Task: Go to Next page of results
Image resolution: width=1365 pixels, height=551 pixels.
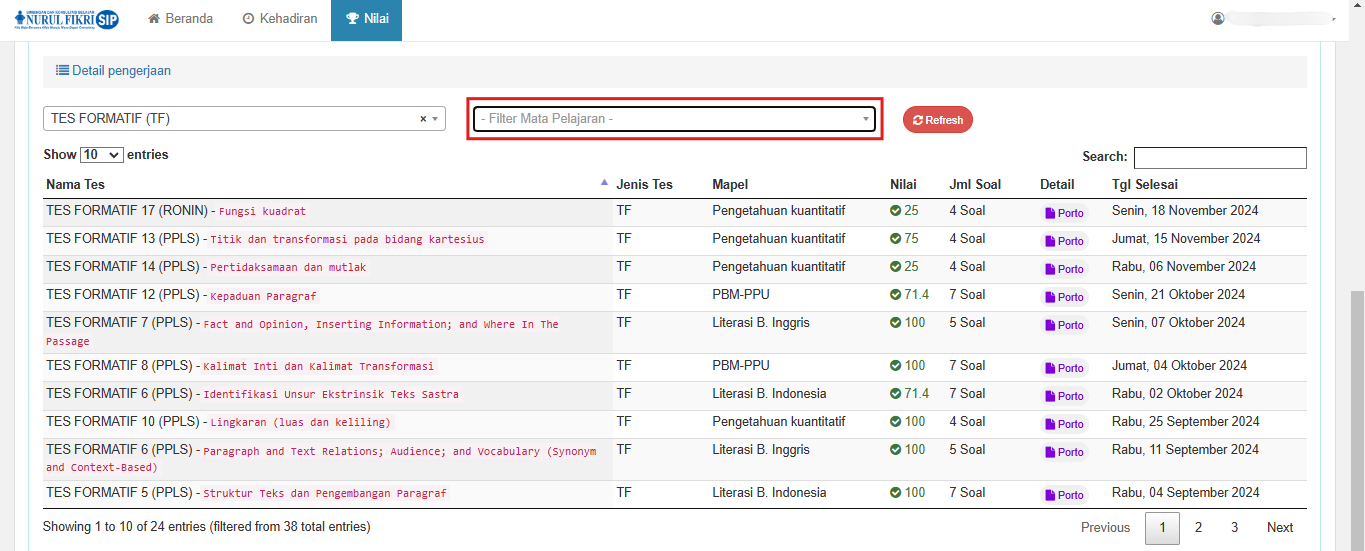Action: pos(1279,528)
